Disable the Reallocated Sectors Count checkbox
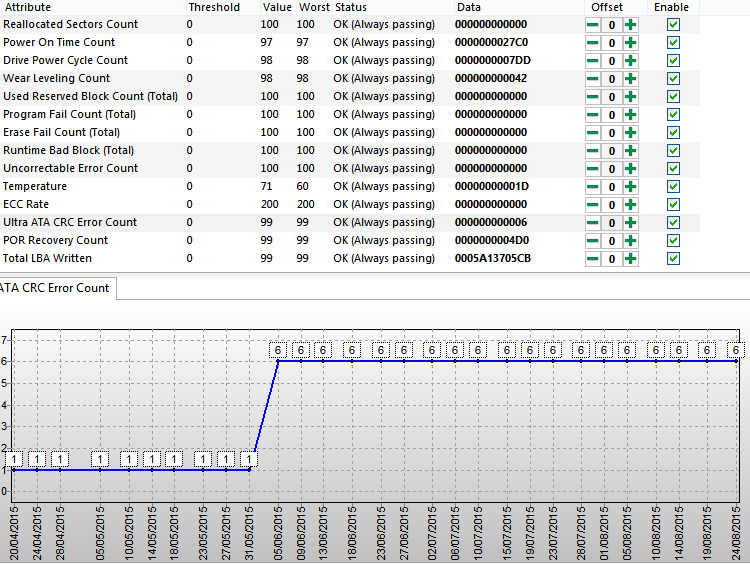The height and width of the screenshot is (564, 750). [x=673, y=24]
